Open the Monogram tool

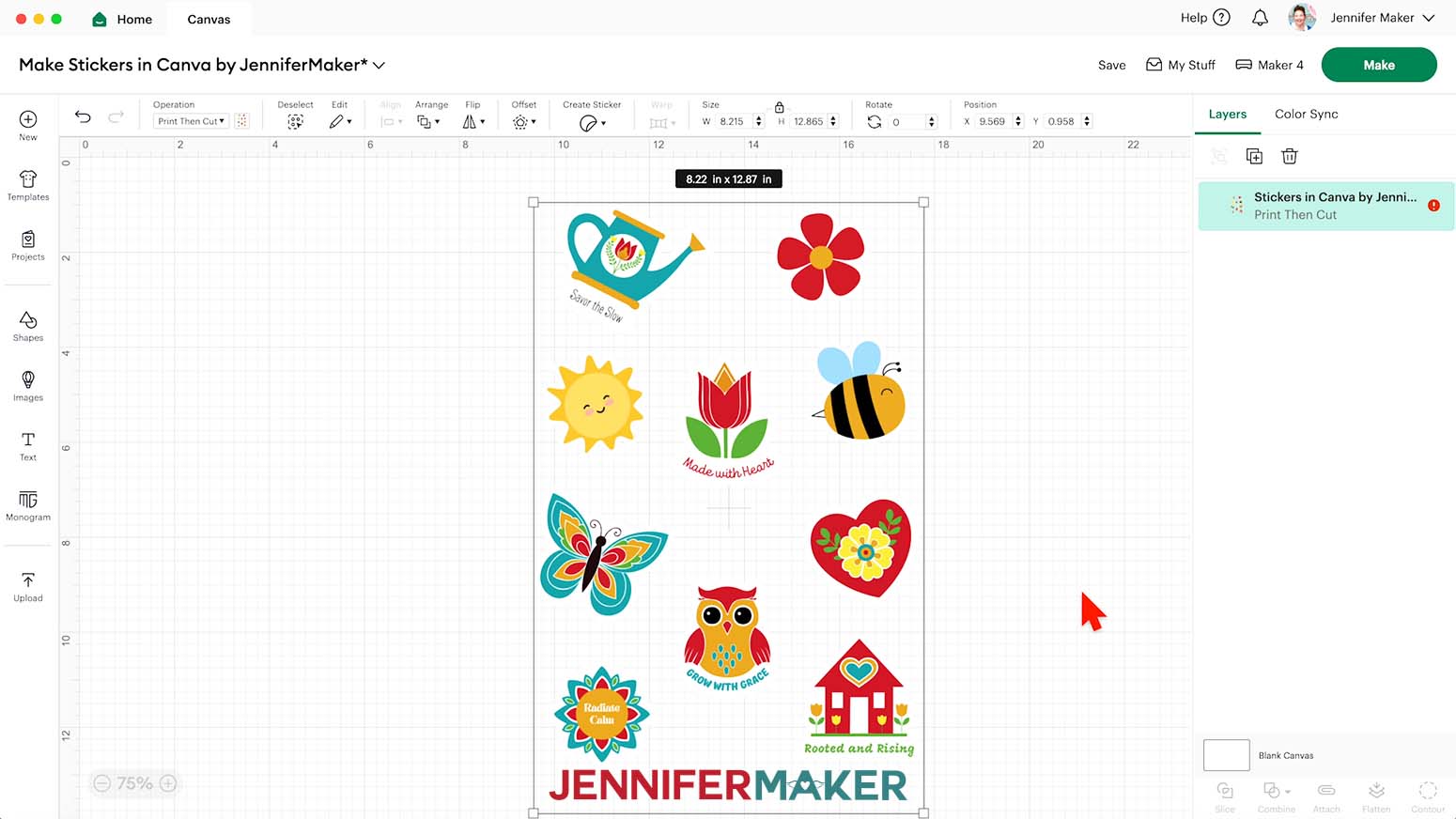[x=28, y=505]
